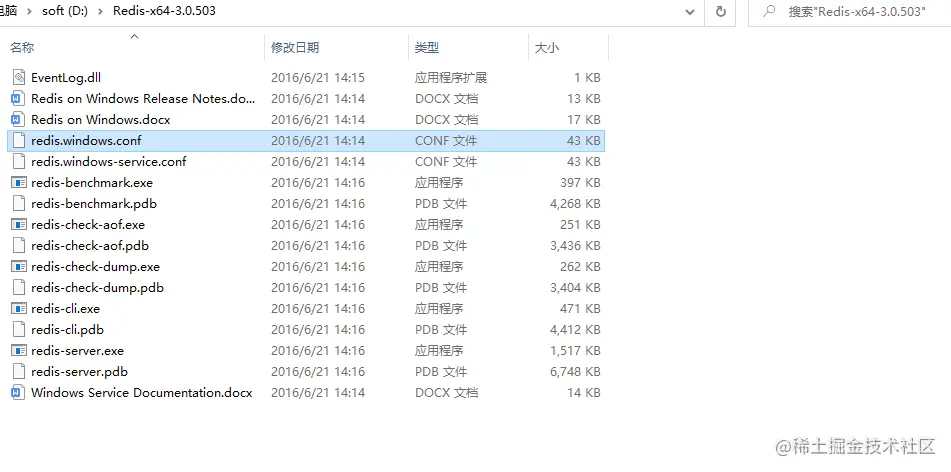This screenshot has width=951, height=472.
Task: Click the redis-check-dump.pdb file icon
Action: coord(19,288)
